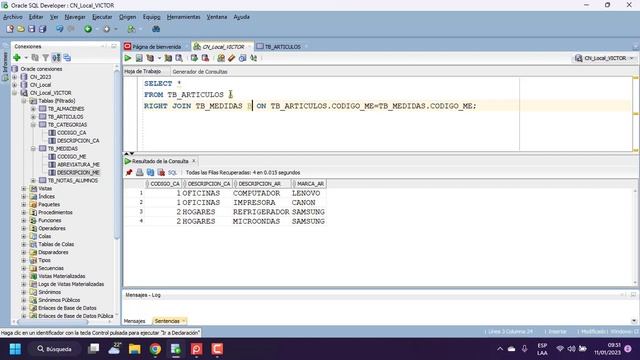
Task: Open the Ayuda menu
Action: [241, 17]
